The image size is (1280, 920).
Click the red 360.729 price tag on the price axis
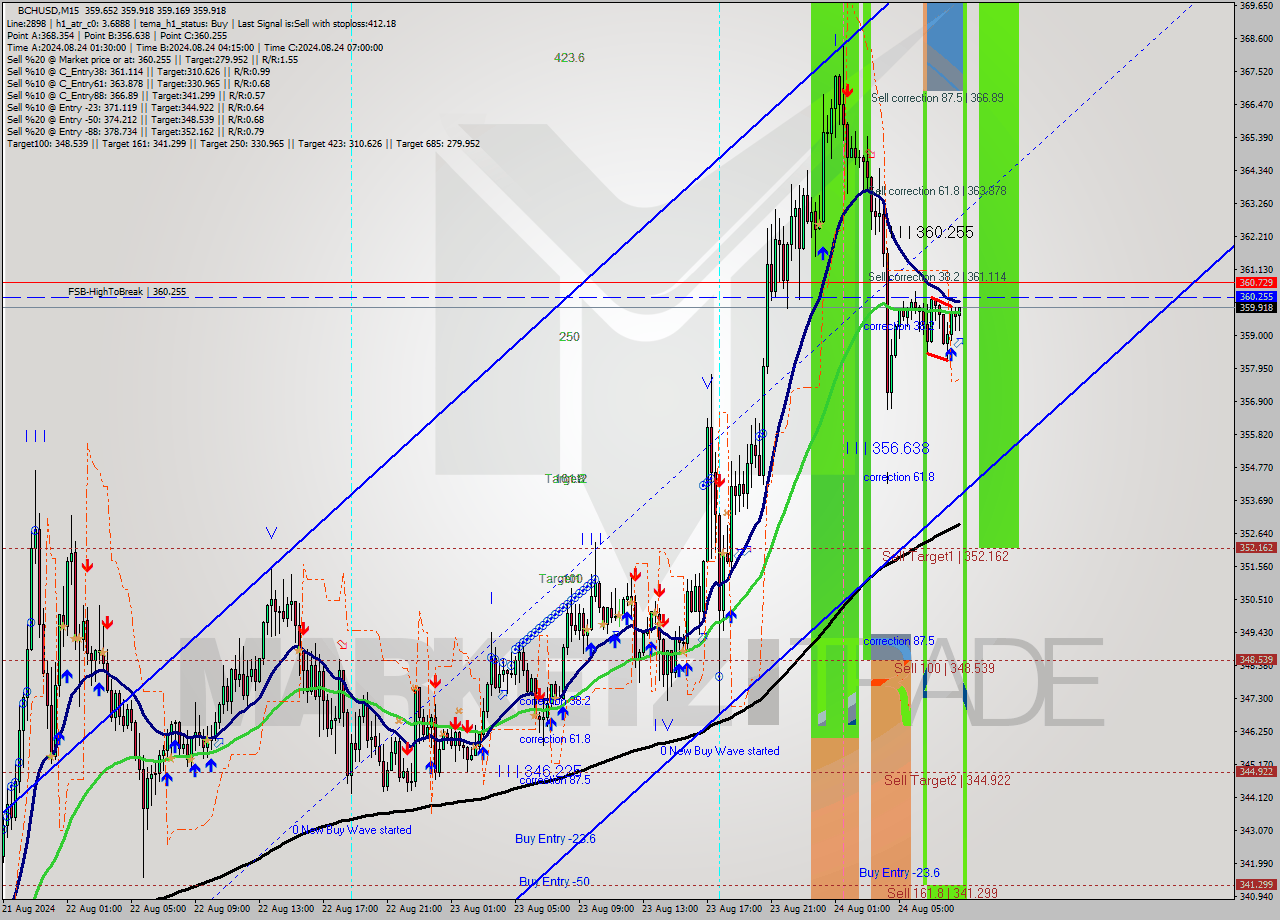[x=1256, y=283]
